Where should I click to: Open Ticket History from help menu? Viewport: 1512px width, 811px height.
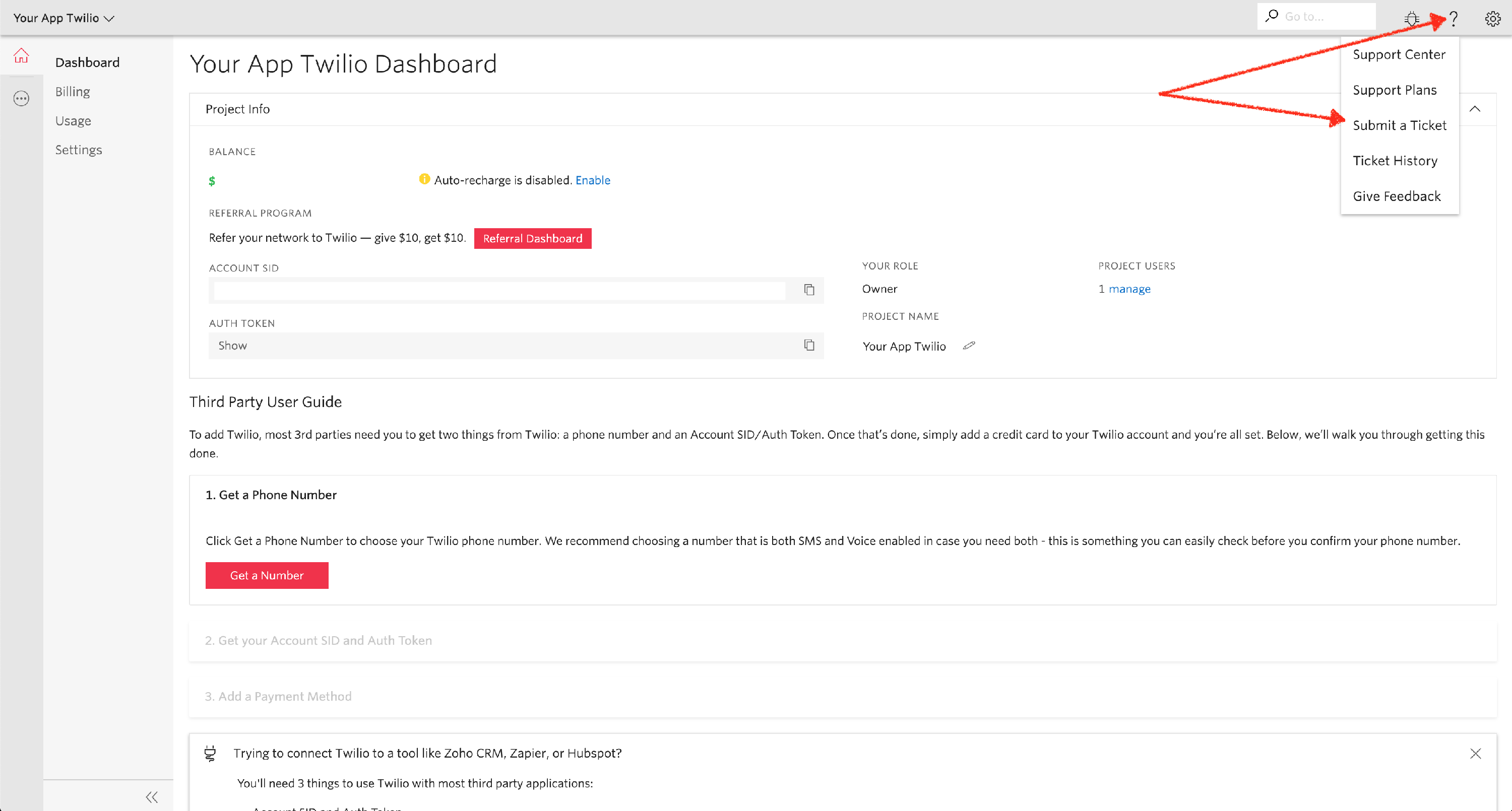tap(1395, 161)
